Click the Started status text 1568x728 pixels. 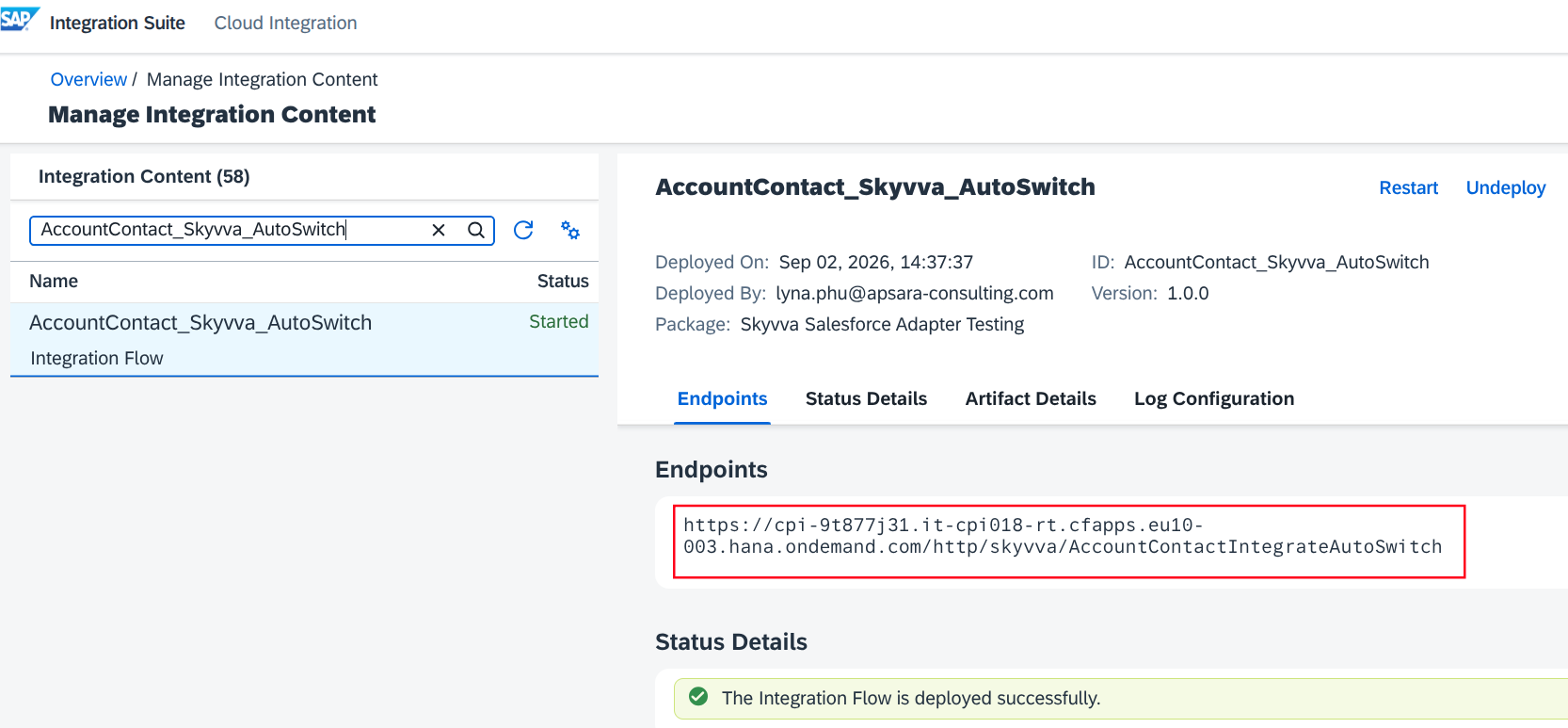[x=559, y=321]
